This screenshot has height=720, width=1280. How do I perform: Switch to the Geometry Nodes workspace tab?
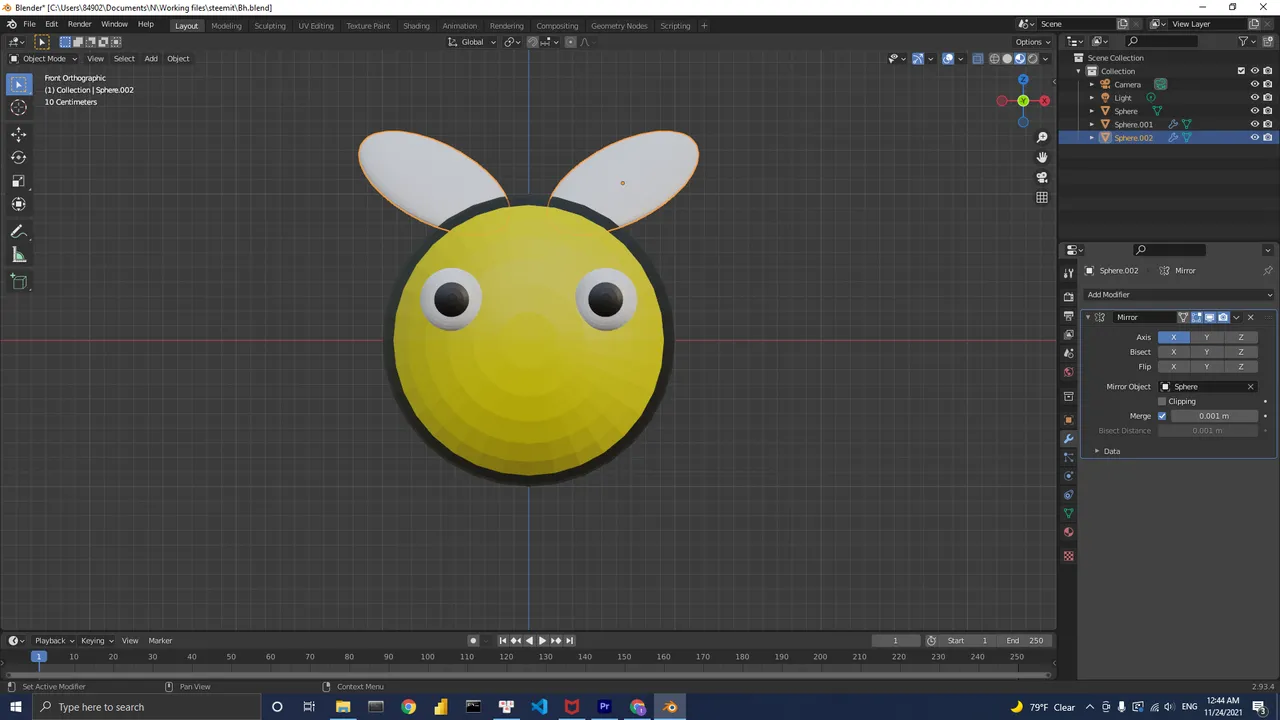pyautogui.click(x=619, y=25)
